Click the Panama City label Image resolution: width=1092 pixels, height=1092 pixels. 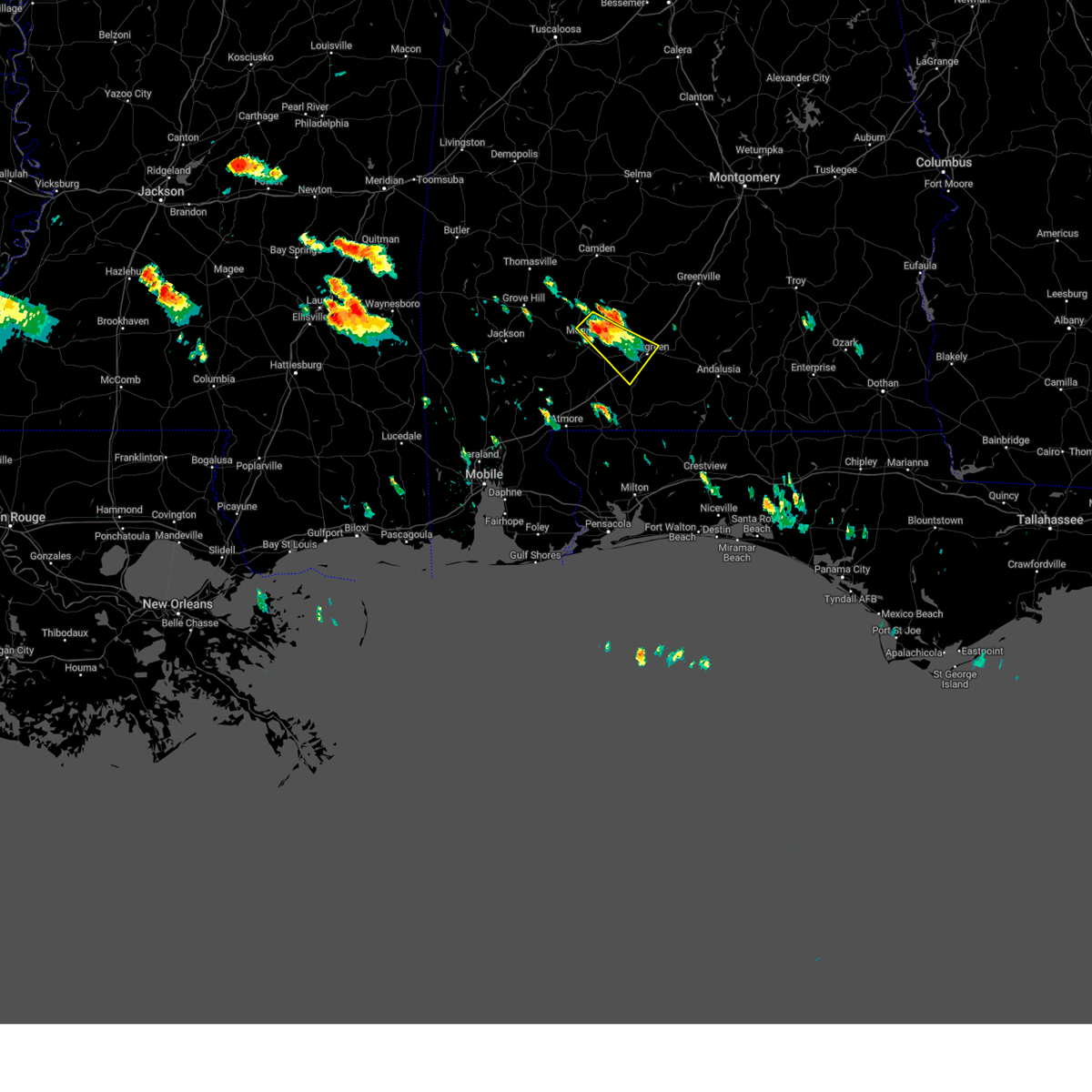843,570
